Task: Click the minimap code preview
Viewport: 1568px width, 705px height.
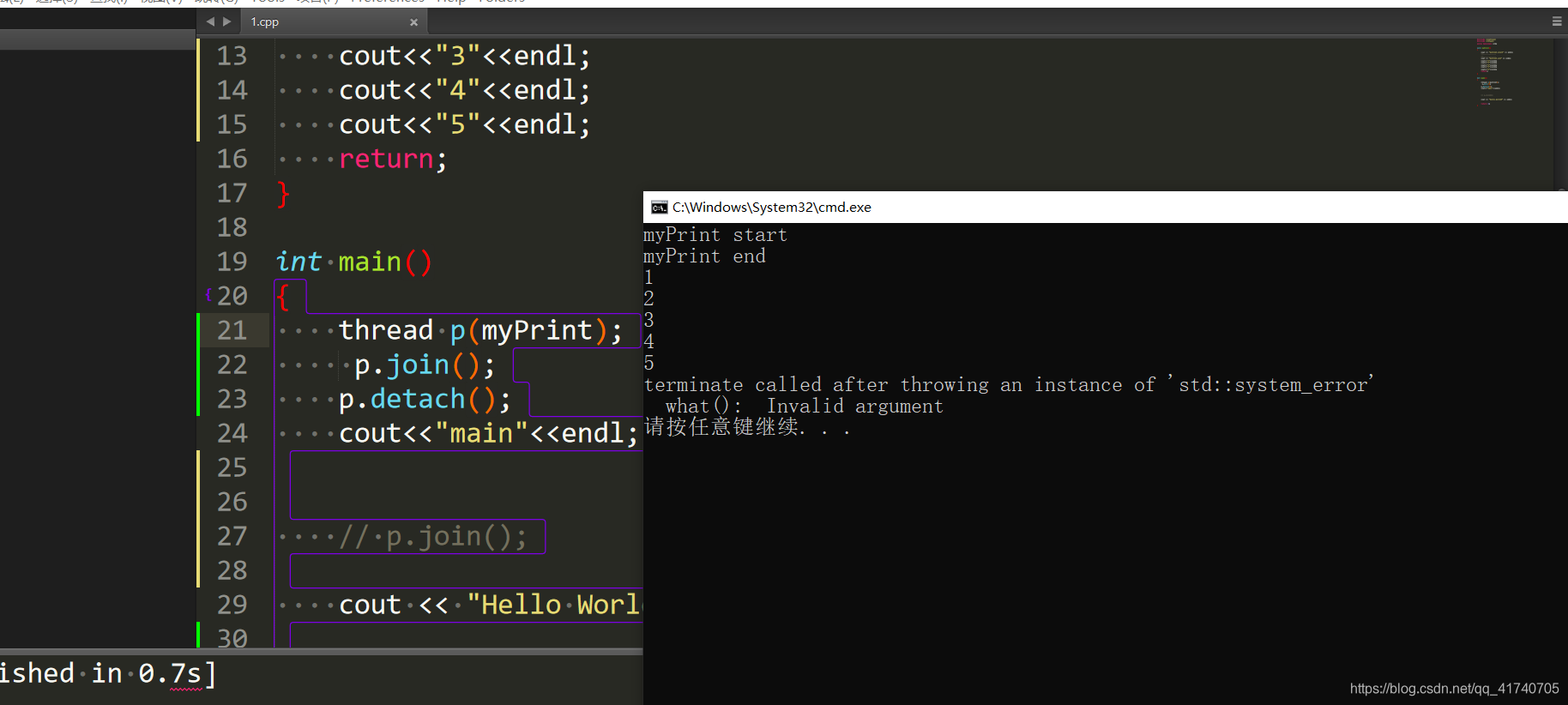Action: coord(1495,71)
